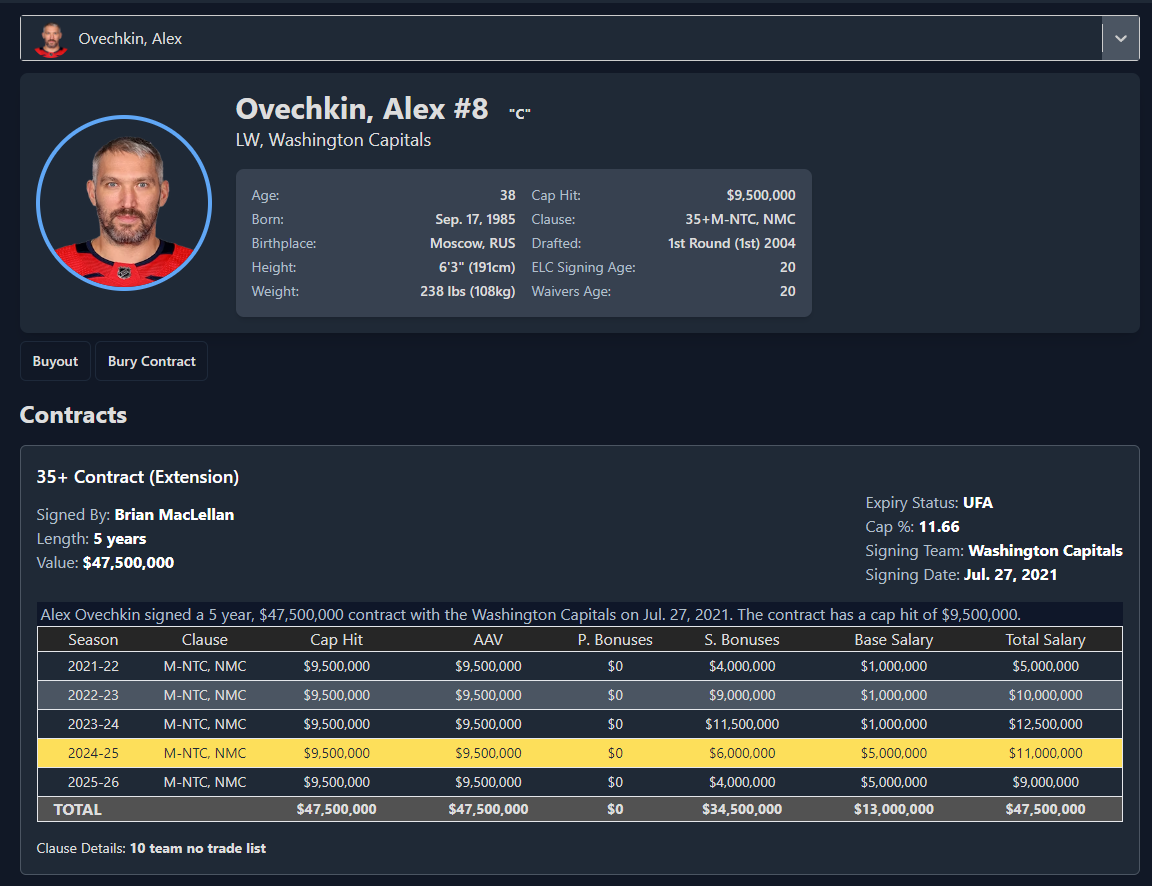
Task: Select the height 6'3" (191cm)
Action: (477, 267)
